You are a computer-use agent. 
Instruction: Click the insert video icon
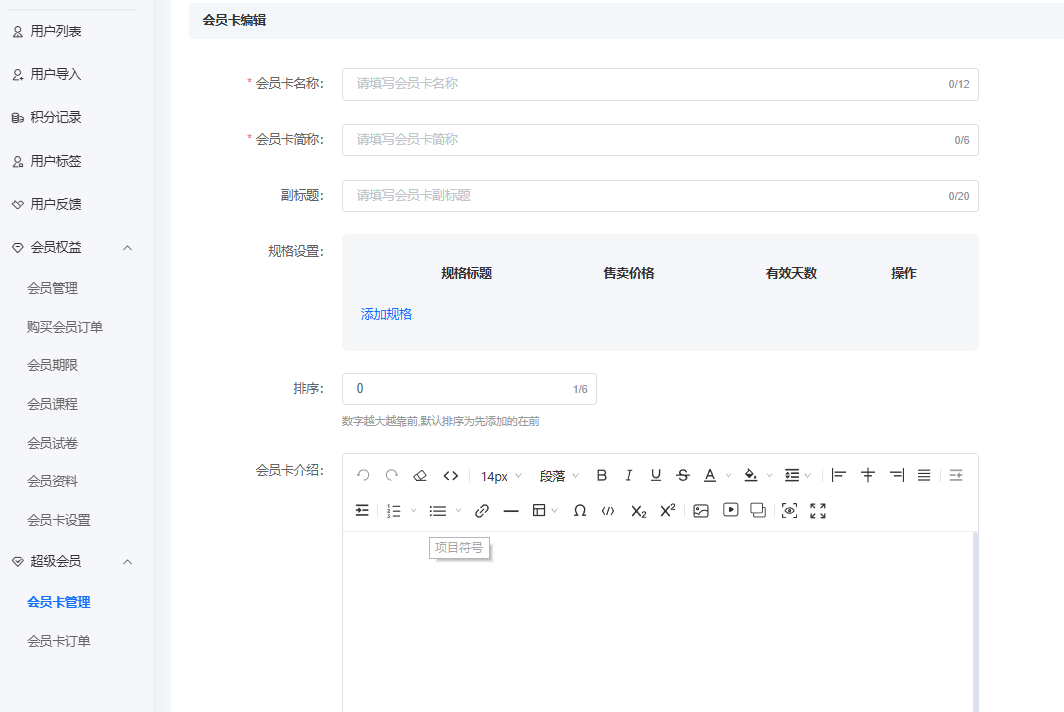[x=731, y=510]
